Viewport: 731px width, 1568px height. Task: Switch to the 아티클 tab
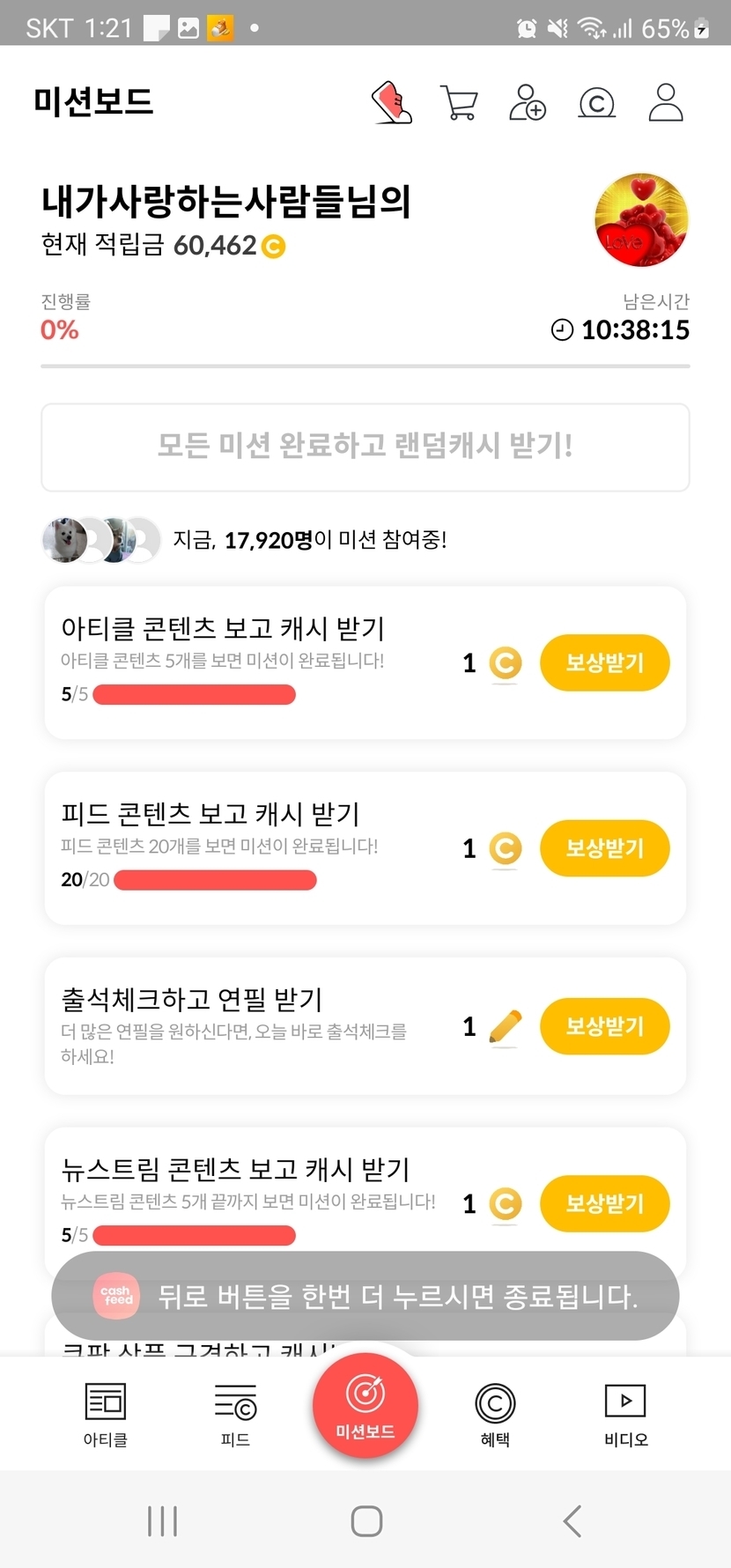(x=106, y=1414)
